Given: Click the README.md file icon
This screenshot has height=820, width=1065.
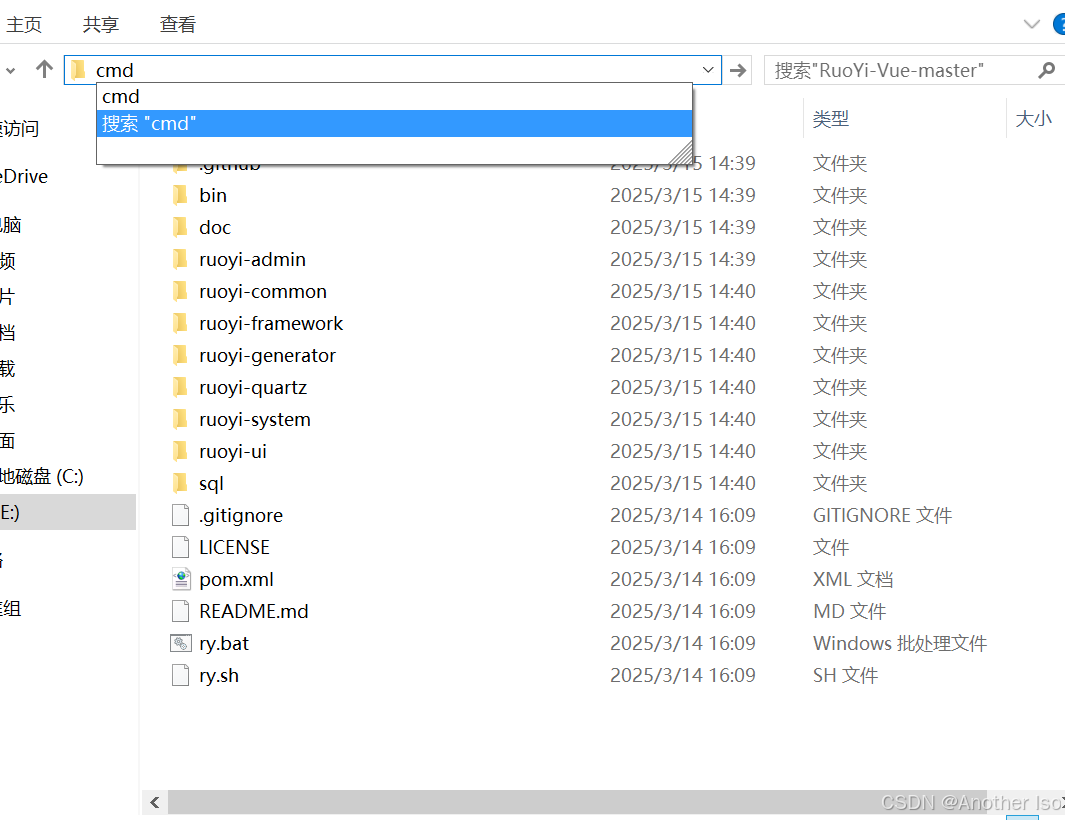Looking at the screenshot, I should [x=181, y=611].
